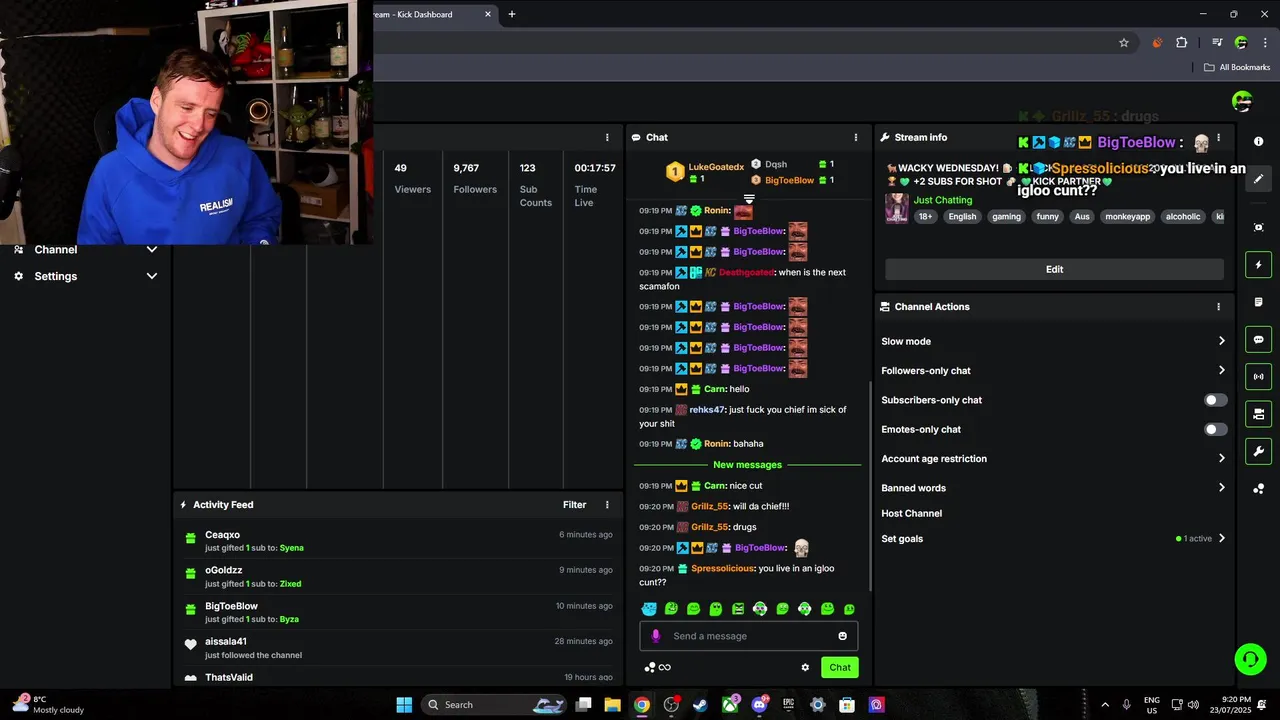Open Followers-only chat options
Image resolution: width=1280 pixels, height=720 pixels.
pyautogui.click(x=1053, y=371)
